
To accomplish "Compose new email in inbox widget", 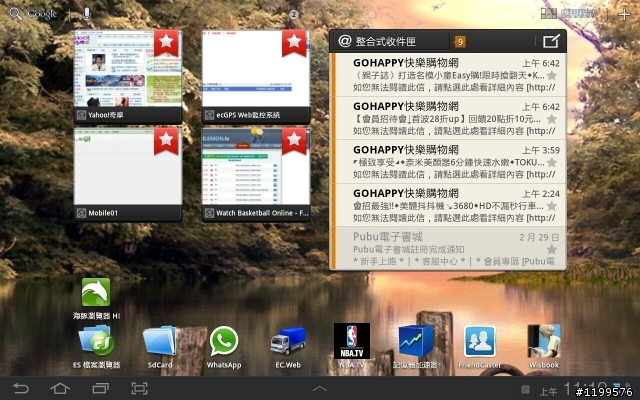I will 551,41.
